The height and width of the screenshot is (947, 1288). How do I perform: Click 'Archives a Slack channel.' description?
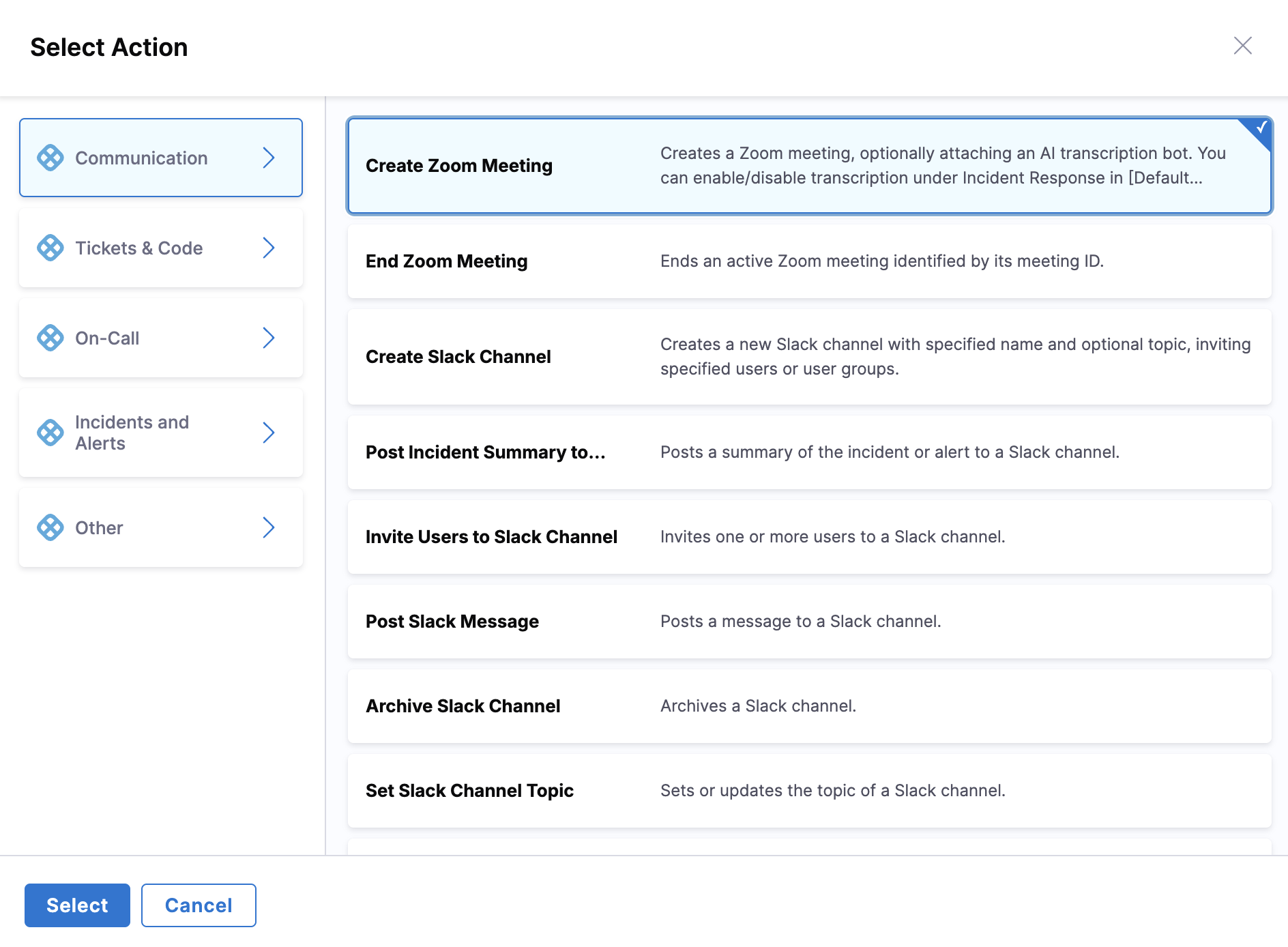[x=759, y=706]
